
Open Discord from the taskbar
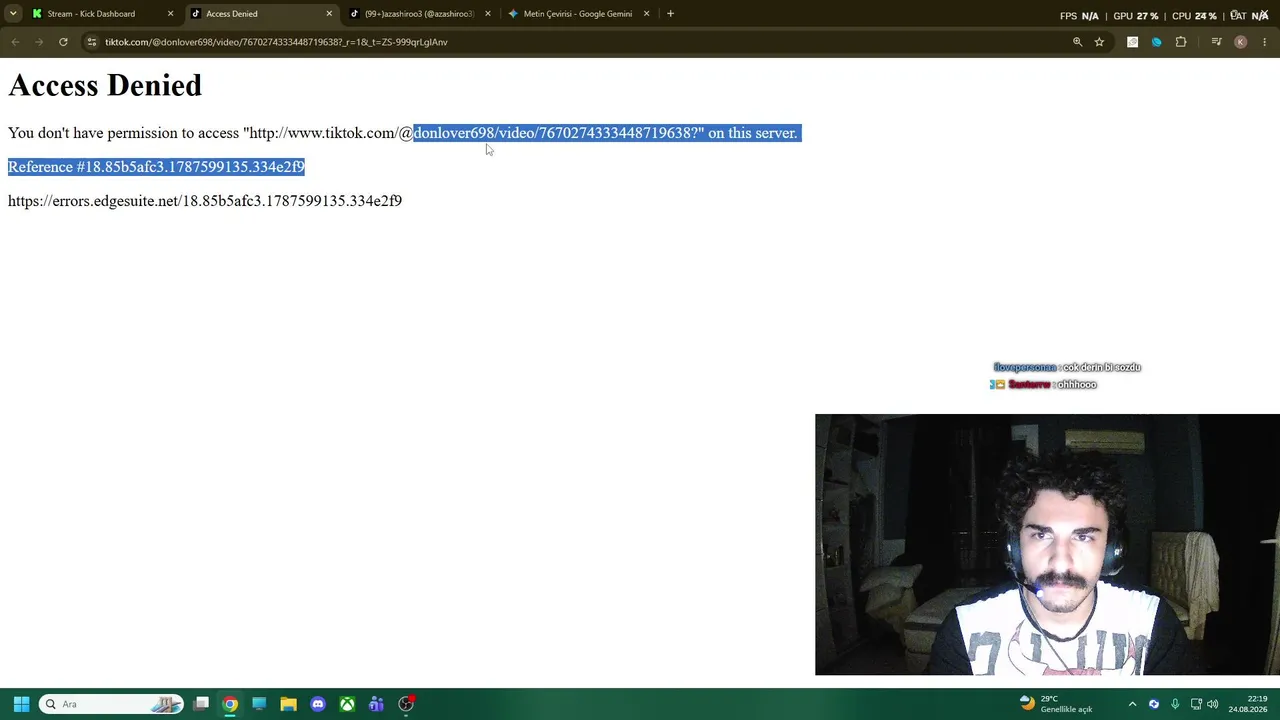pos(318,704)
